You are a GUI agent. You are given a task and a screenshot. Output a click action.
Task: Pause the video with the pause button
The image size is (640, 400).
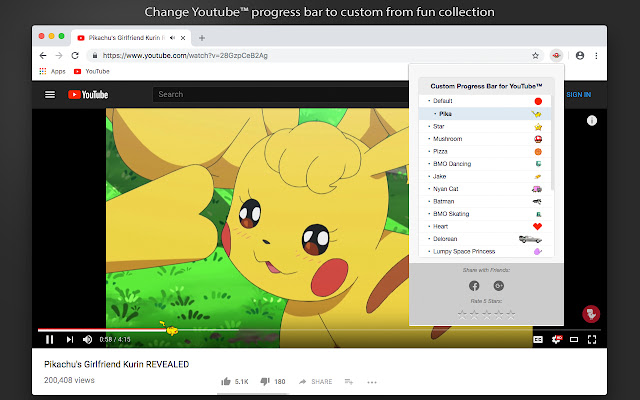tap(49, 340)
